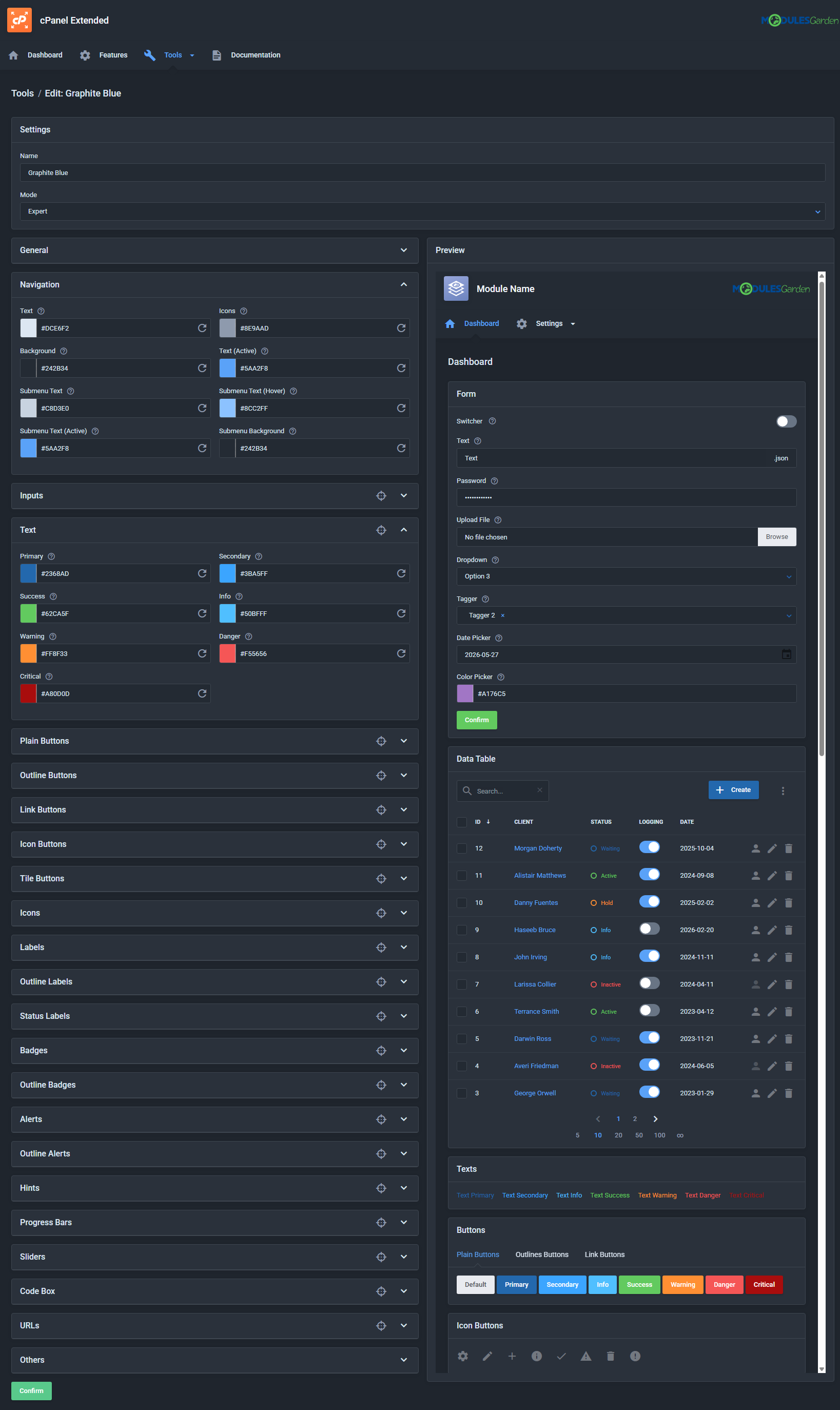Click the target icon on Sliders section
The height and width of the screenshot is (1410, 840).
[x=381, y=1257]
